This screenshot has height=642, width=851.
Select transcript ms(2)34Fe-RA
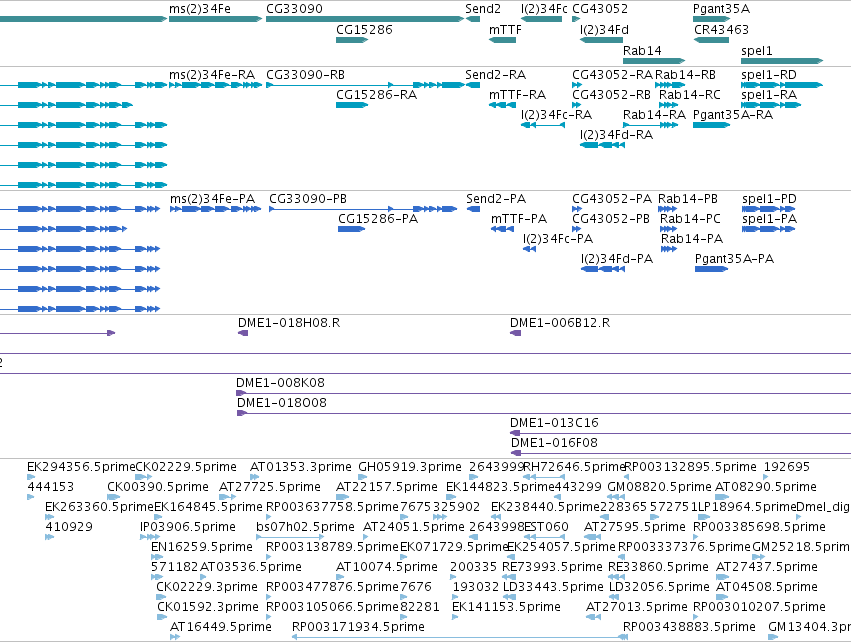tap(215, 85)
